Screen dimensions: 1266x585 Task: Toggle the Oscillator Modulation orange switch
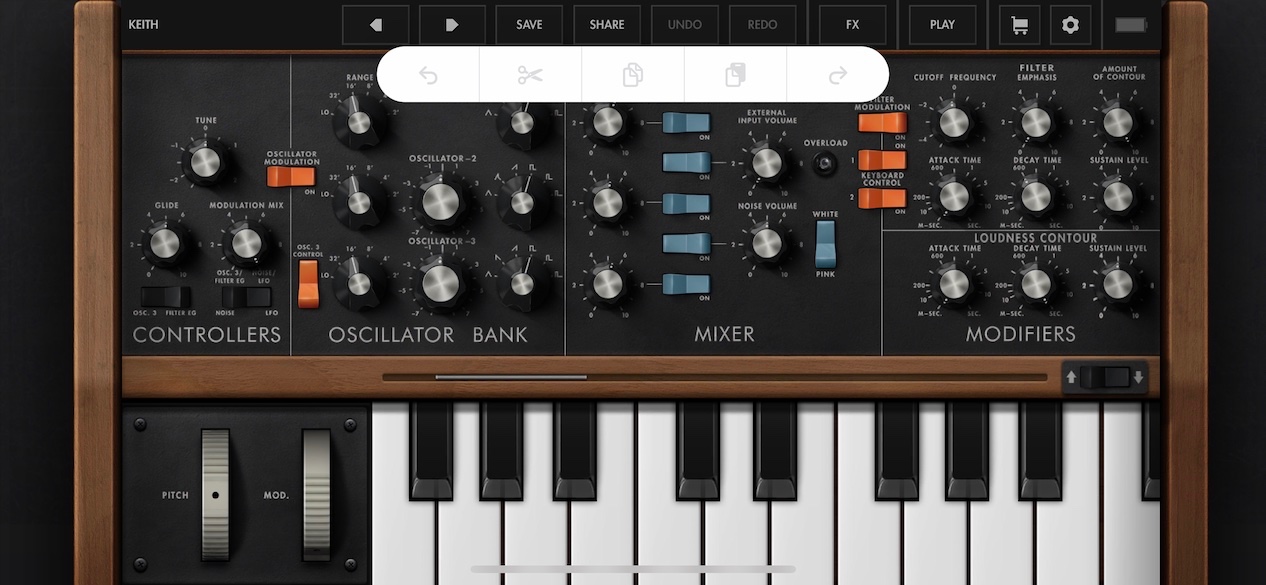(290, 176)
